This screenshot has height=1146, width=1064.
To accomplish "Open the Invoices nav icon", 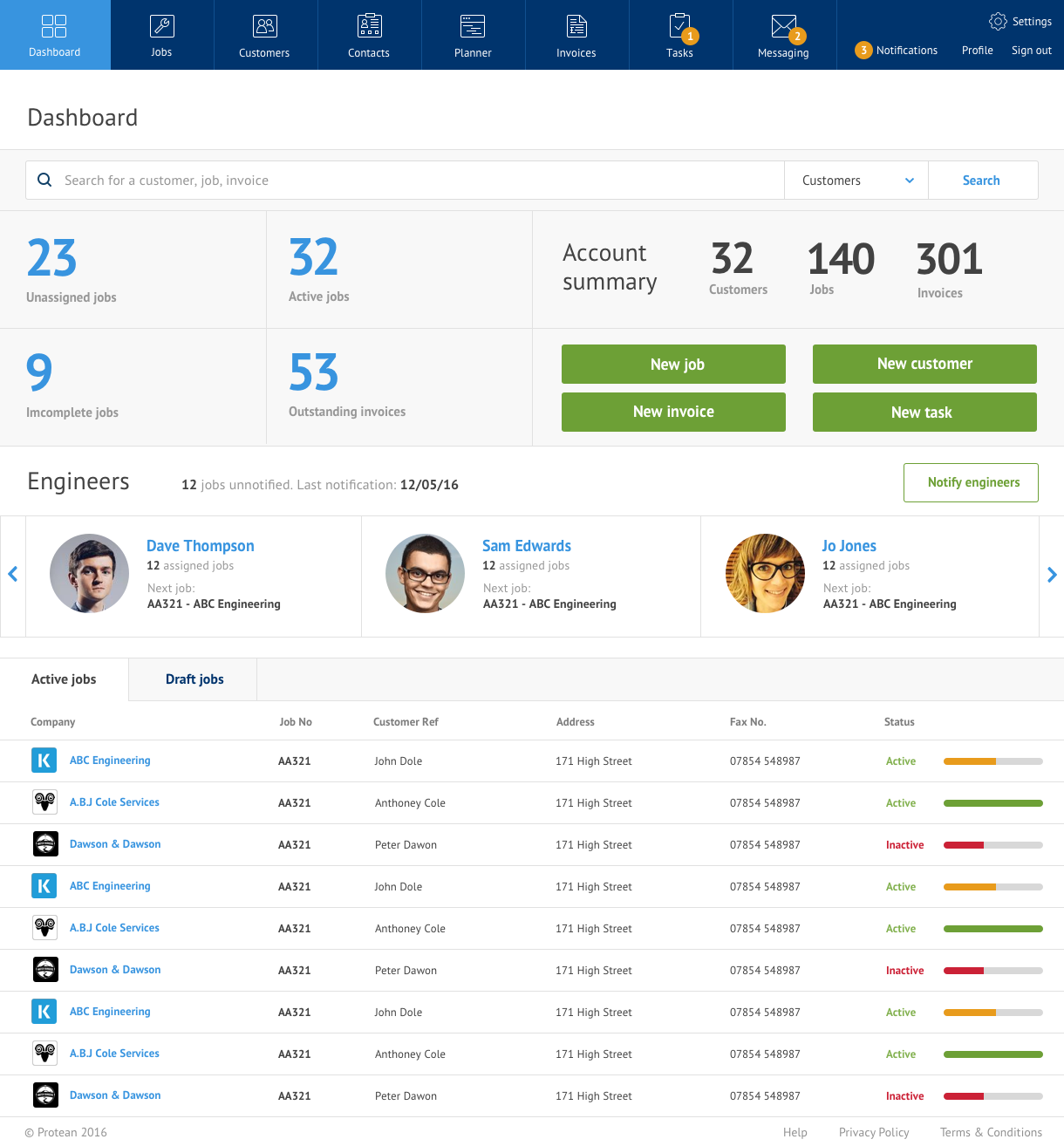I will point(576,26).
